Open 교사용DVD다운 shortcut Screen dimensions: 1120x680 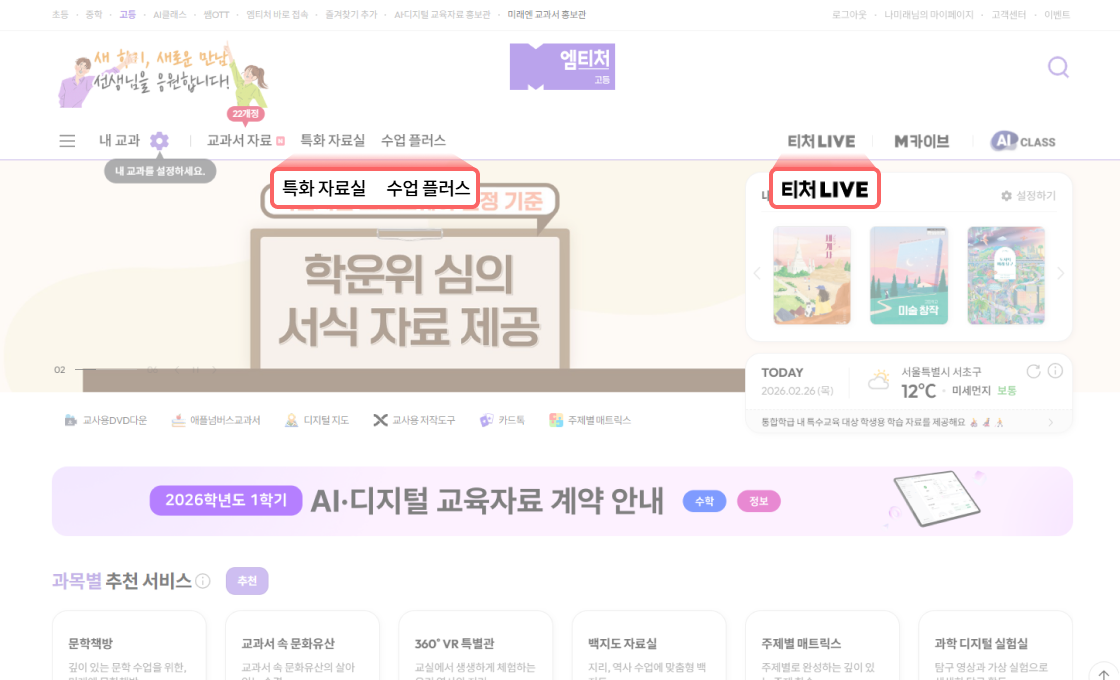[106, 420]
